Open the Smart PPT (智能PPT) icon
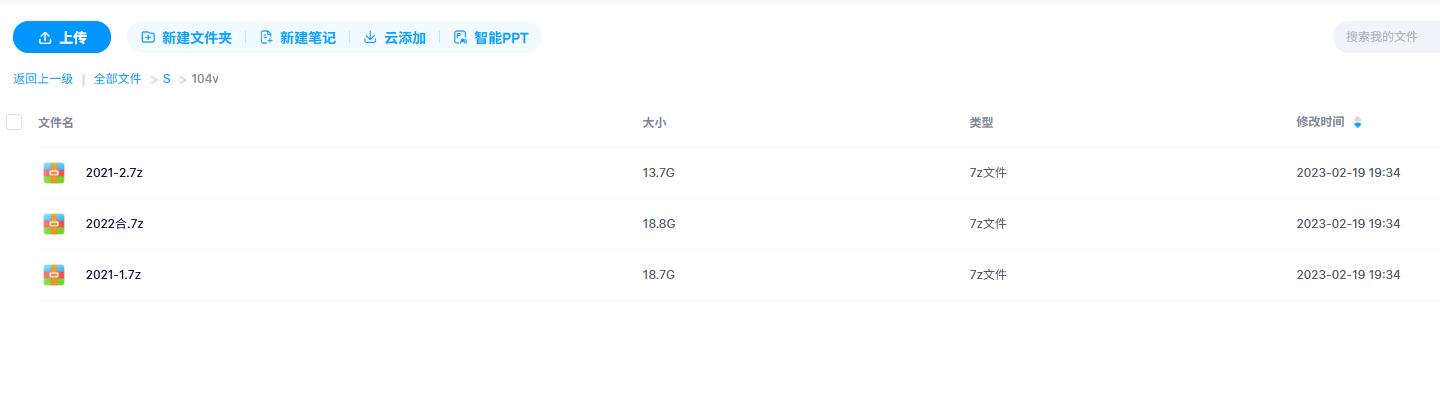Image resolution: width=1440 pixels, height=415 pixels. 460,38
